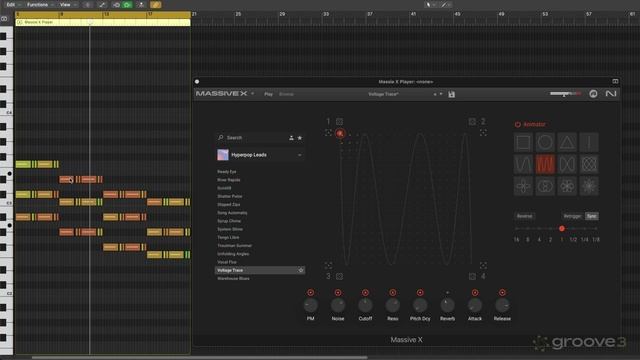This screenshot has height=360, width=640.
Task: Show user presets with the person icon
Action: 291,138
